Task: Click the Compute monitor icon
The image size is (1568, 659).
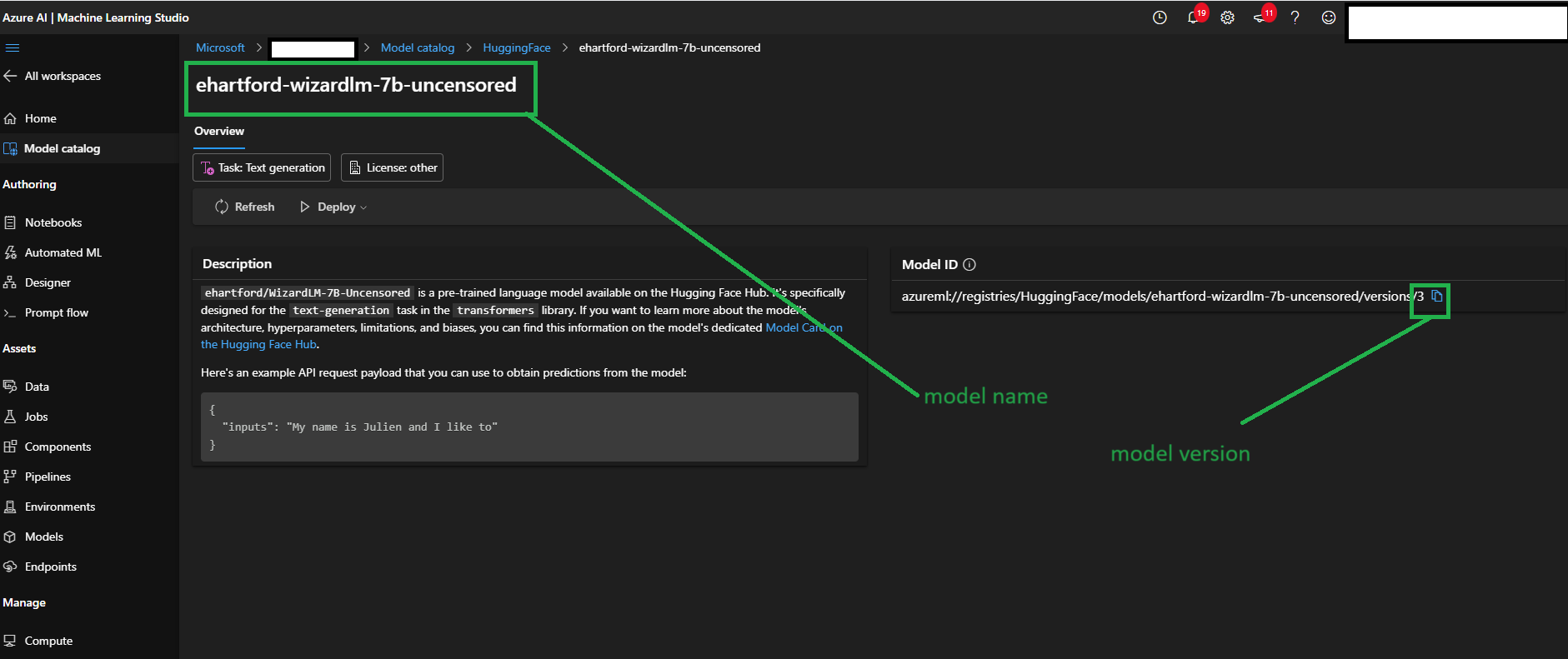Action: [10, 641]
